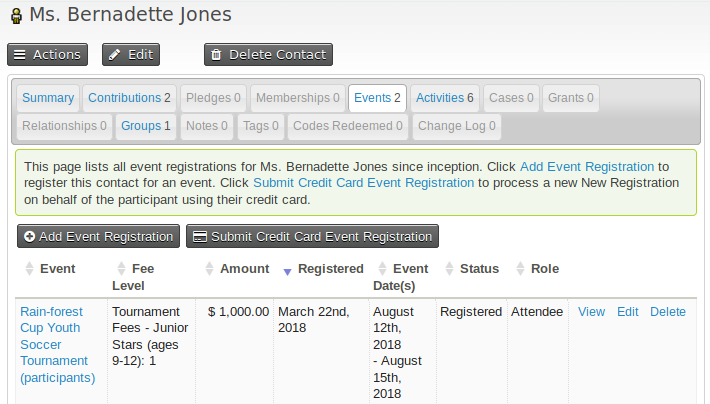Click Delete link for the registration row

[667, 312]
